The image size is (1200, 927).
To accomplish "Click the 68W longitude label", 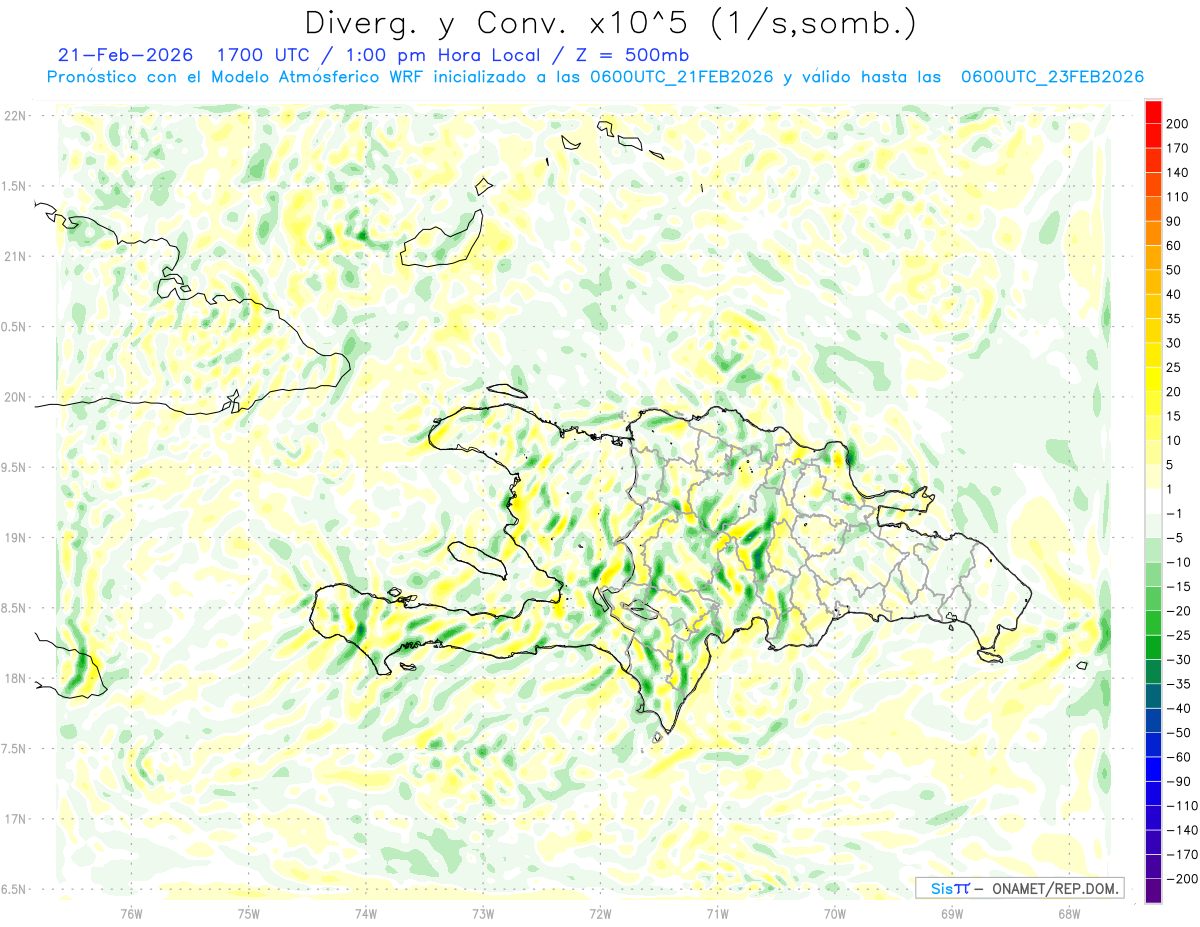I will [1068, 914].
